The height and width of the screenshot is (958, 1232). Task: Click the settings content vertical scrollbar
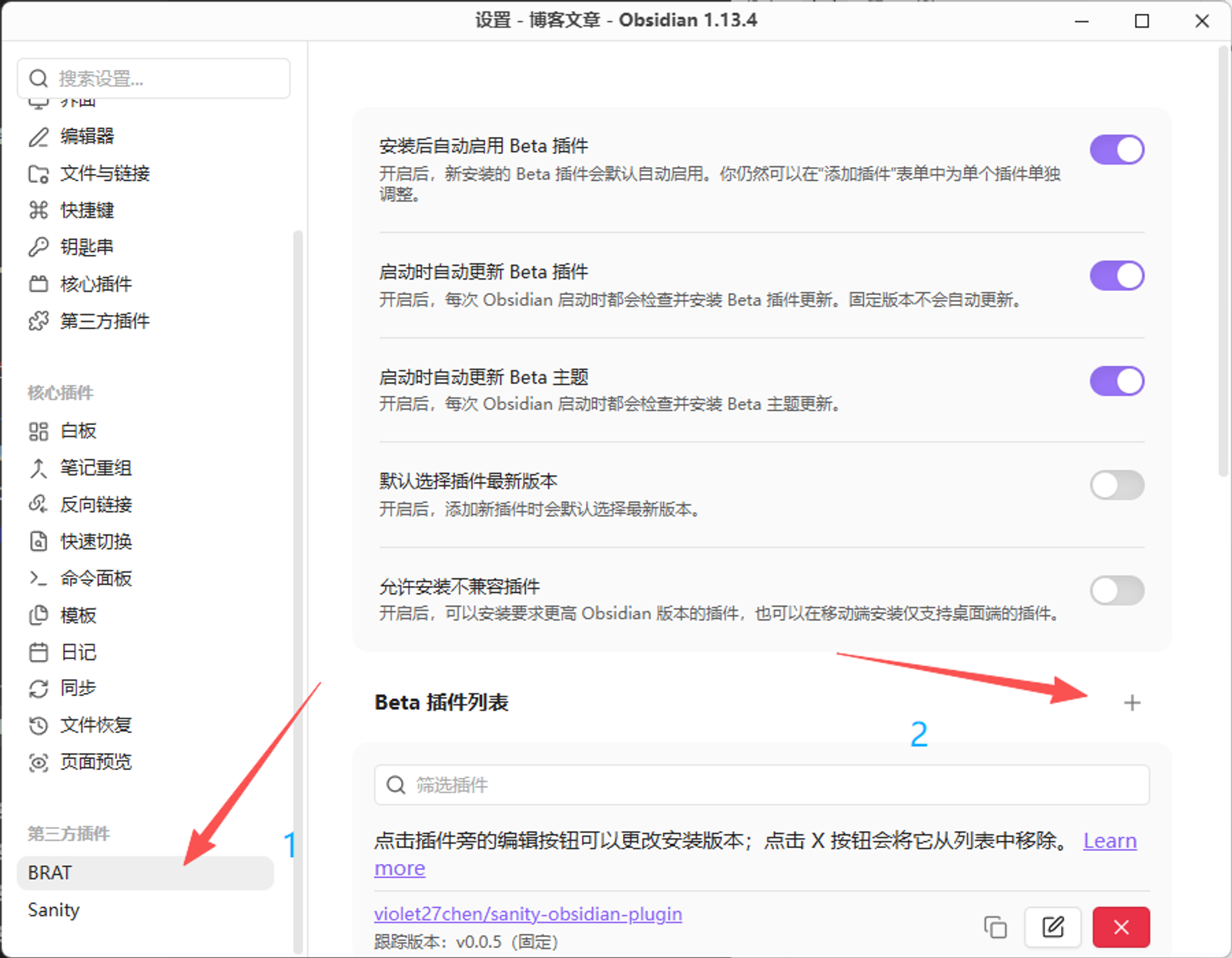(x=1223, y=262)
